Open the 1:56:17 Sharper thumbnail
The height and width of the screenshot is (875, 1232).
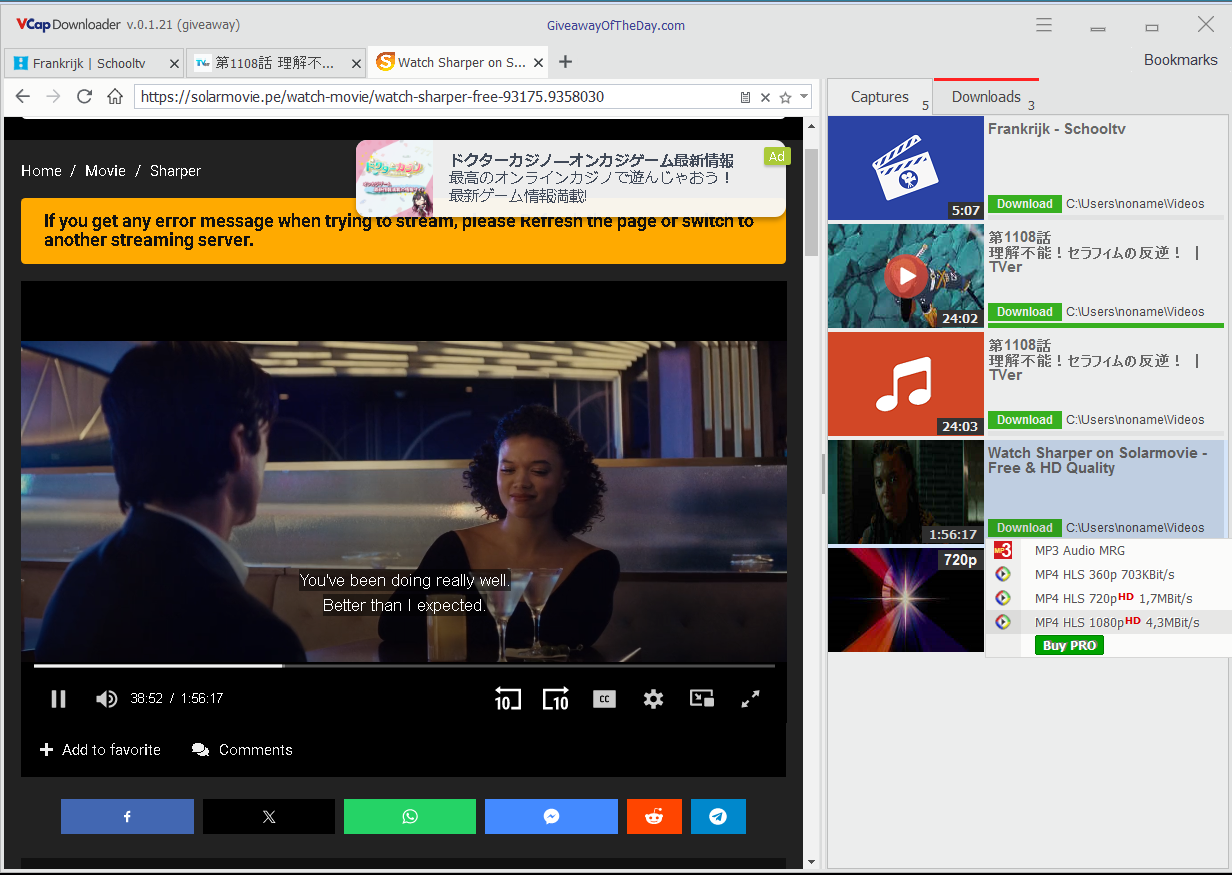[x=906, y=492]
